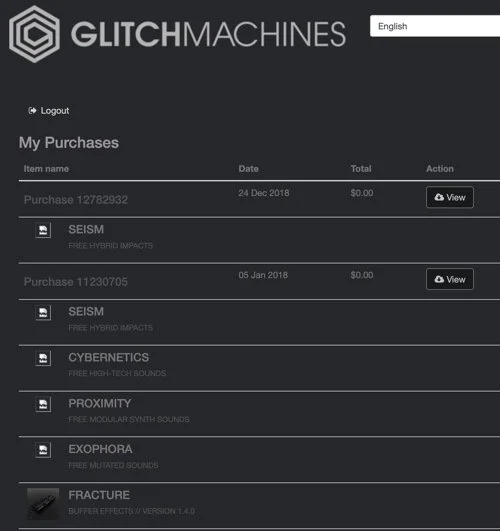
Task: Click the 'My Purchases' heading
Action: (x=69, y=143)
